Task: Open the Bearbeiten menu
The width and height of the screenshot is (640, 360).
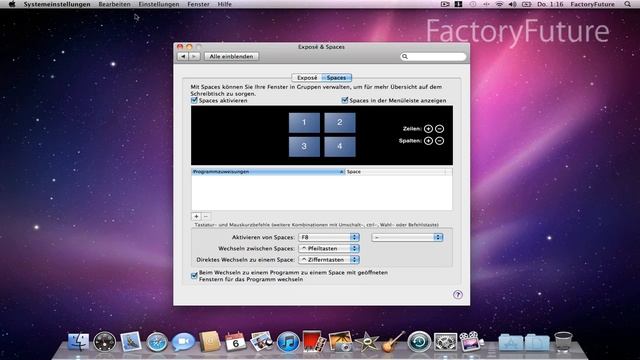Action: coord(115,4)
